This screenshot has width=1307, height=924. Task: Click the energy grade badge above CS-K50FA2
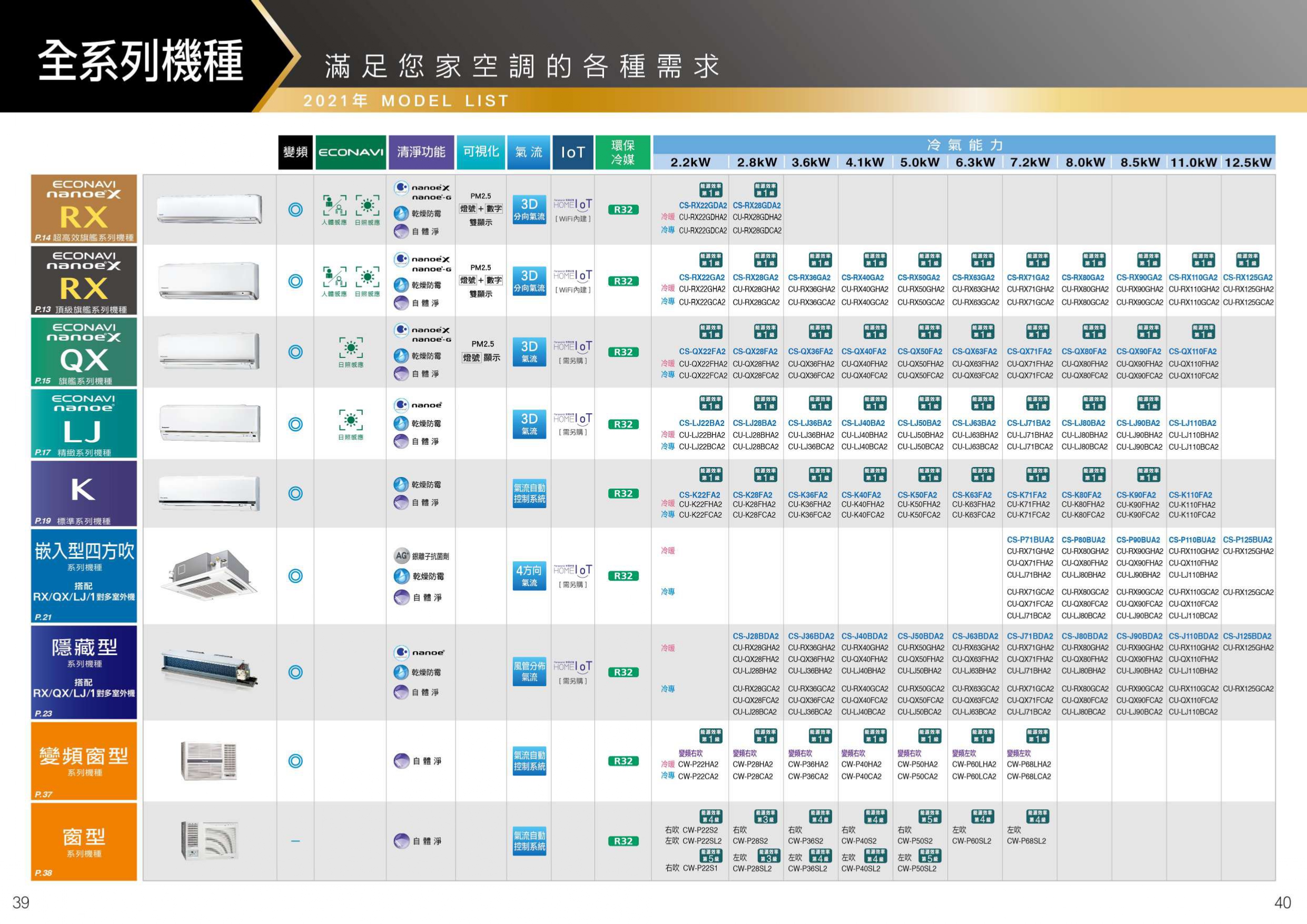[x=929, y=474]
